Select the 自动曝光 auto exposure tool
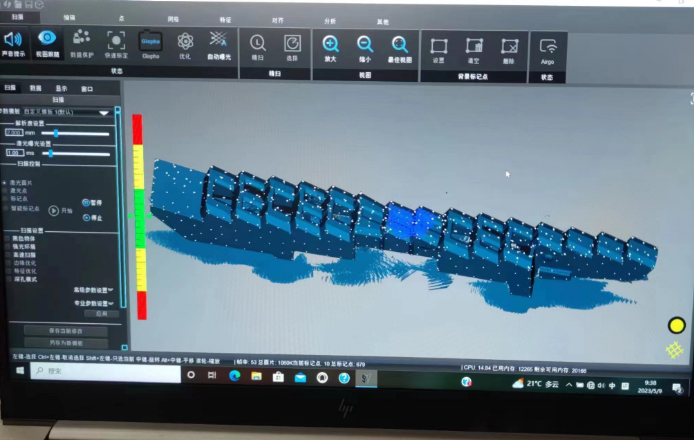The image size is (694, 440). click(x=219, y=39)
